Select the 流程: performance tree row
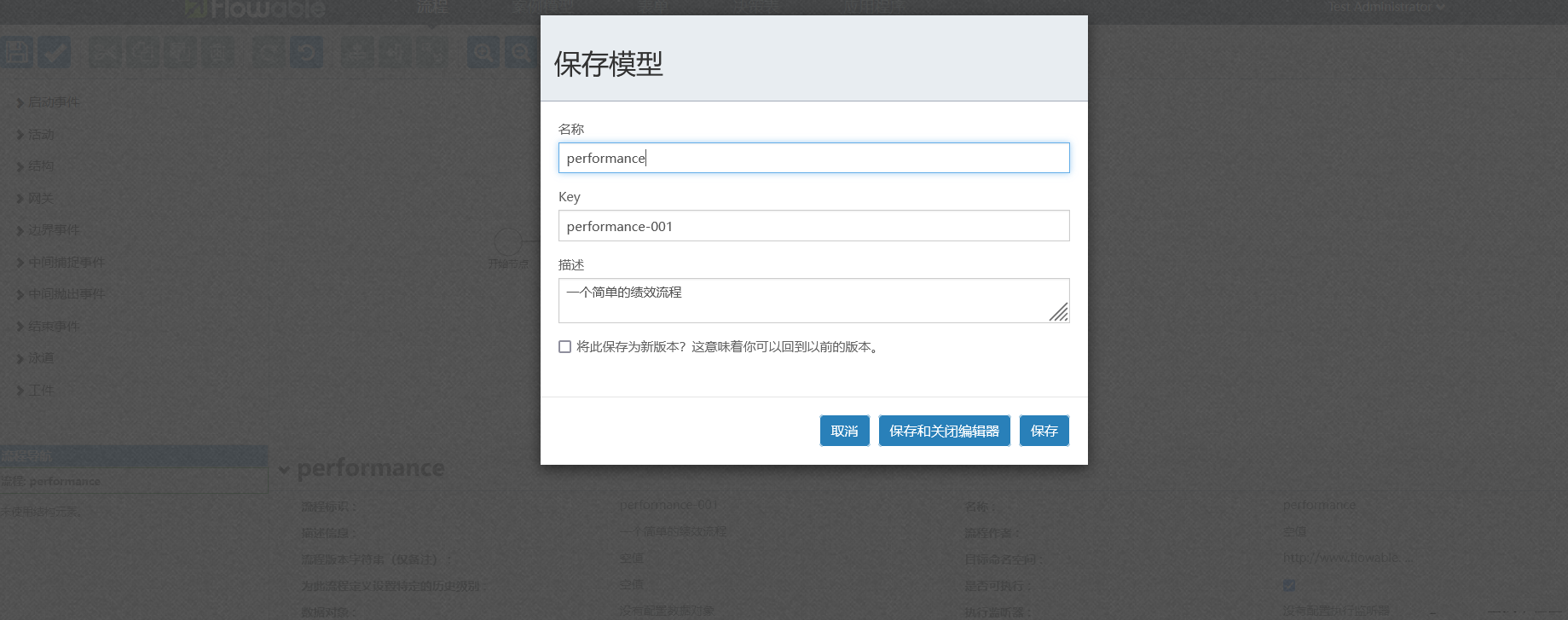This screenshot has height=620, width=1568. point(134,481)
